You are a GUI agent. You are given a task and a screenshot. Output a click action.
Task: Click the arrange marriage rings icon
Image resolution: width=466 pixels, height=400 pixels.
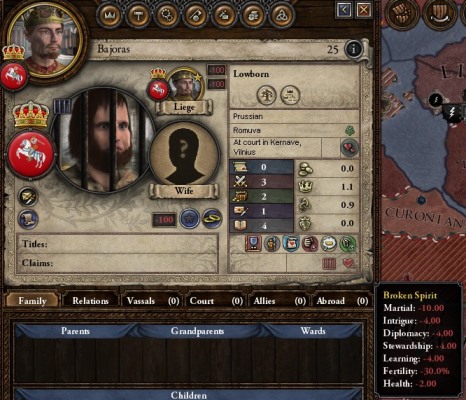pyautogui.click(x=212, y=219)
